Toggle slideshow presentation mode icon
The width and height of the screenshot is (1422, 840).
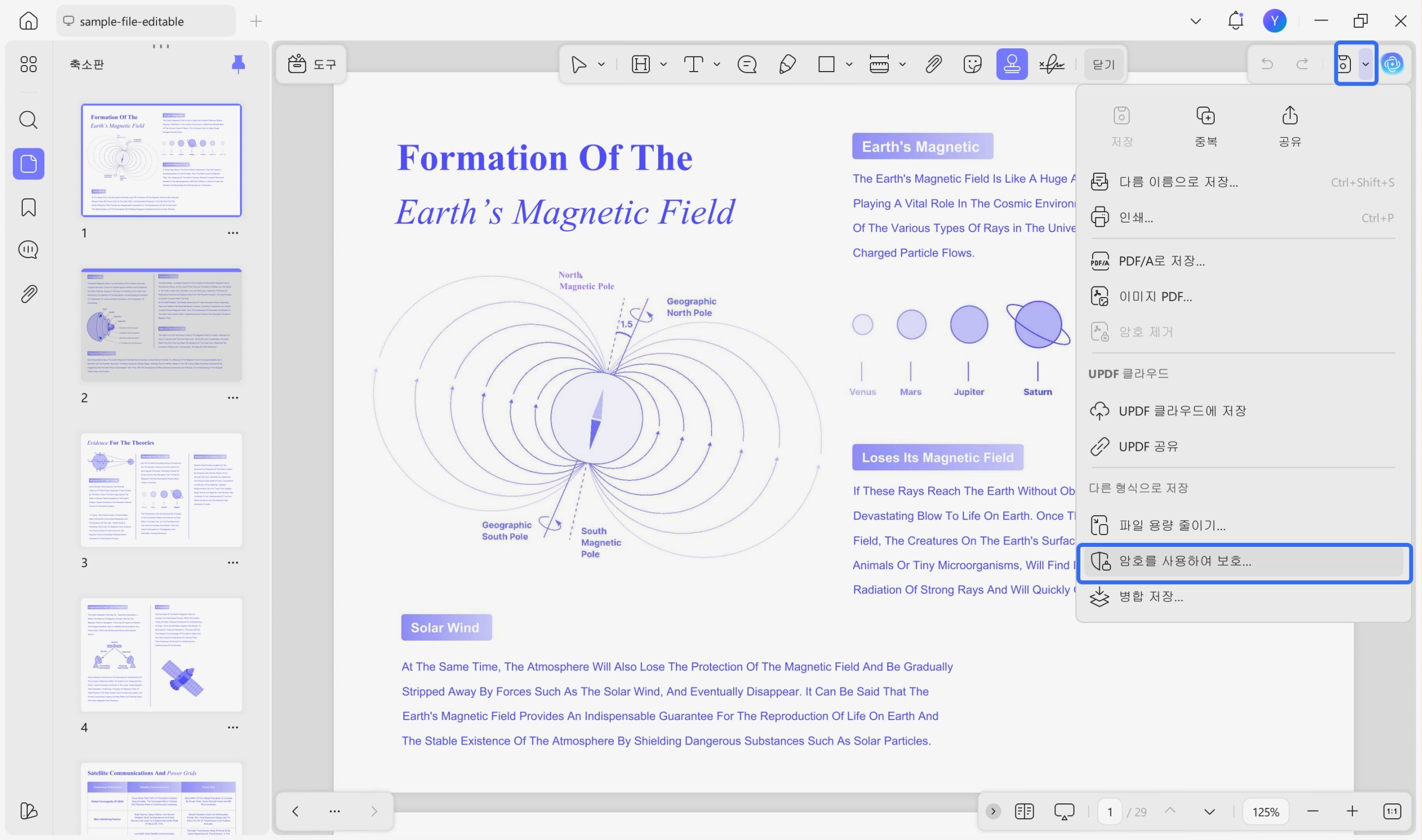coord(1064,811)
